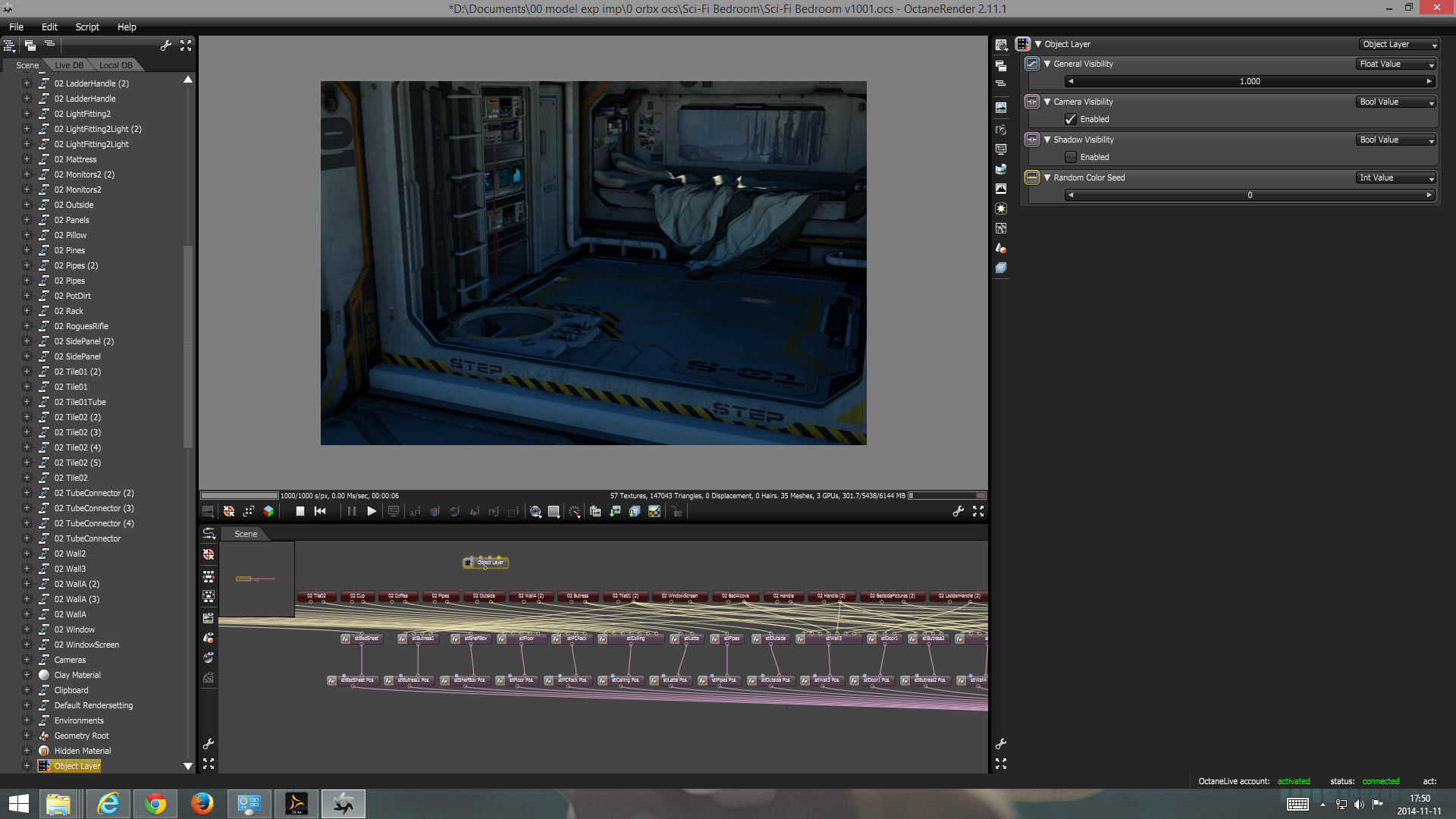Open render viewport wrench settings
This screenshot has width=1456, height=819.
click(959, 512)
